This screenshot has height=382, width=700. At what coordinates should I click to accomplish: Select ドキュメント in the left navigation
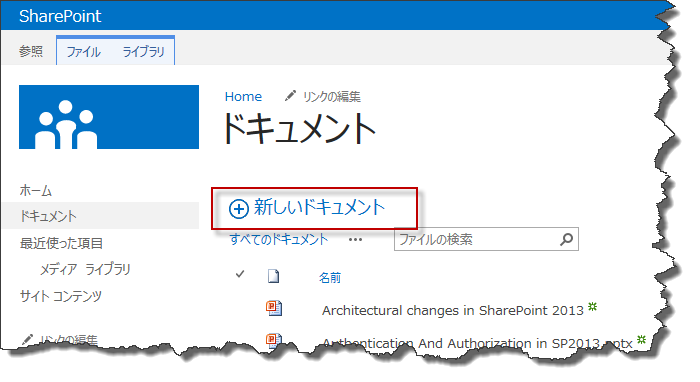pos(100,216)
